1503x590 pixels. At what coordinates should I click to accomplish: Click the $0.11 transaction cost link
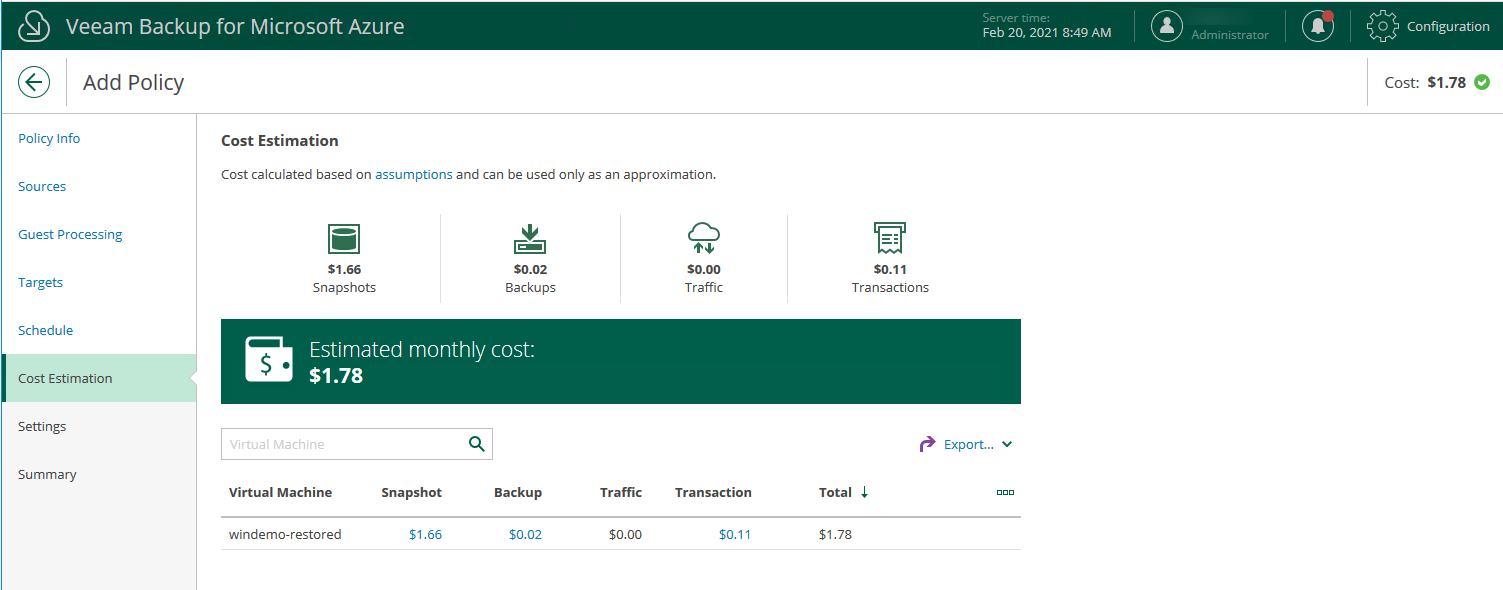(x=734, y=534)
